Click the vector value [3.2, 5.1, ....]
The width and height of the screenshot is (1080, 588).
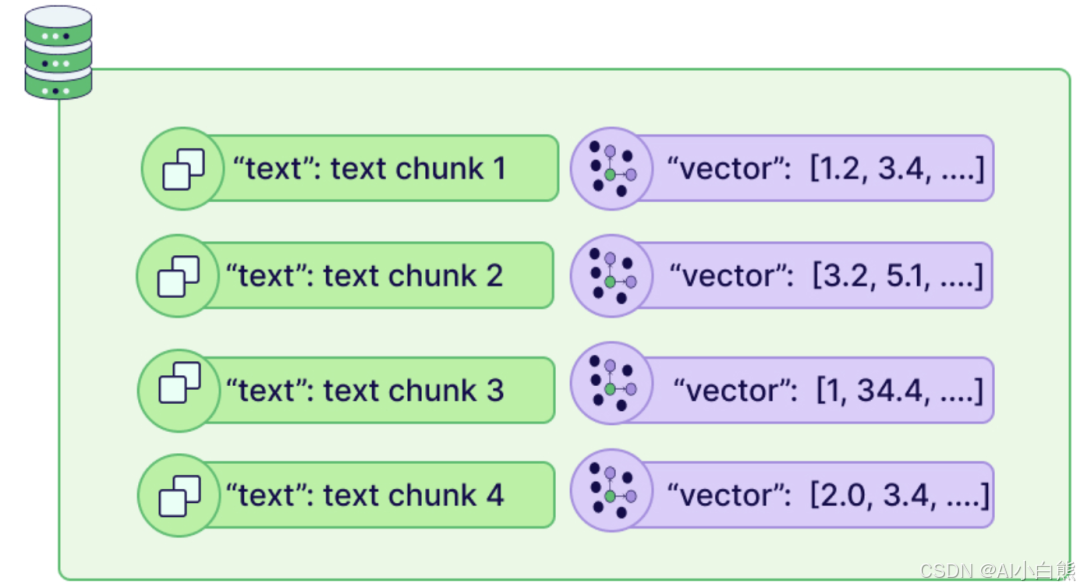(x=897, y=276)
